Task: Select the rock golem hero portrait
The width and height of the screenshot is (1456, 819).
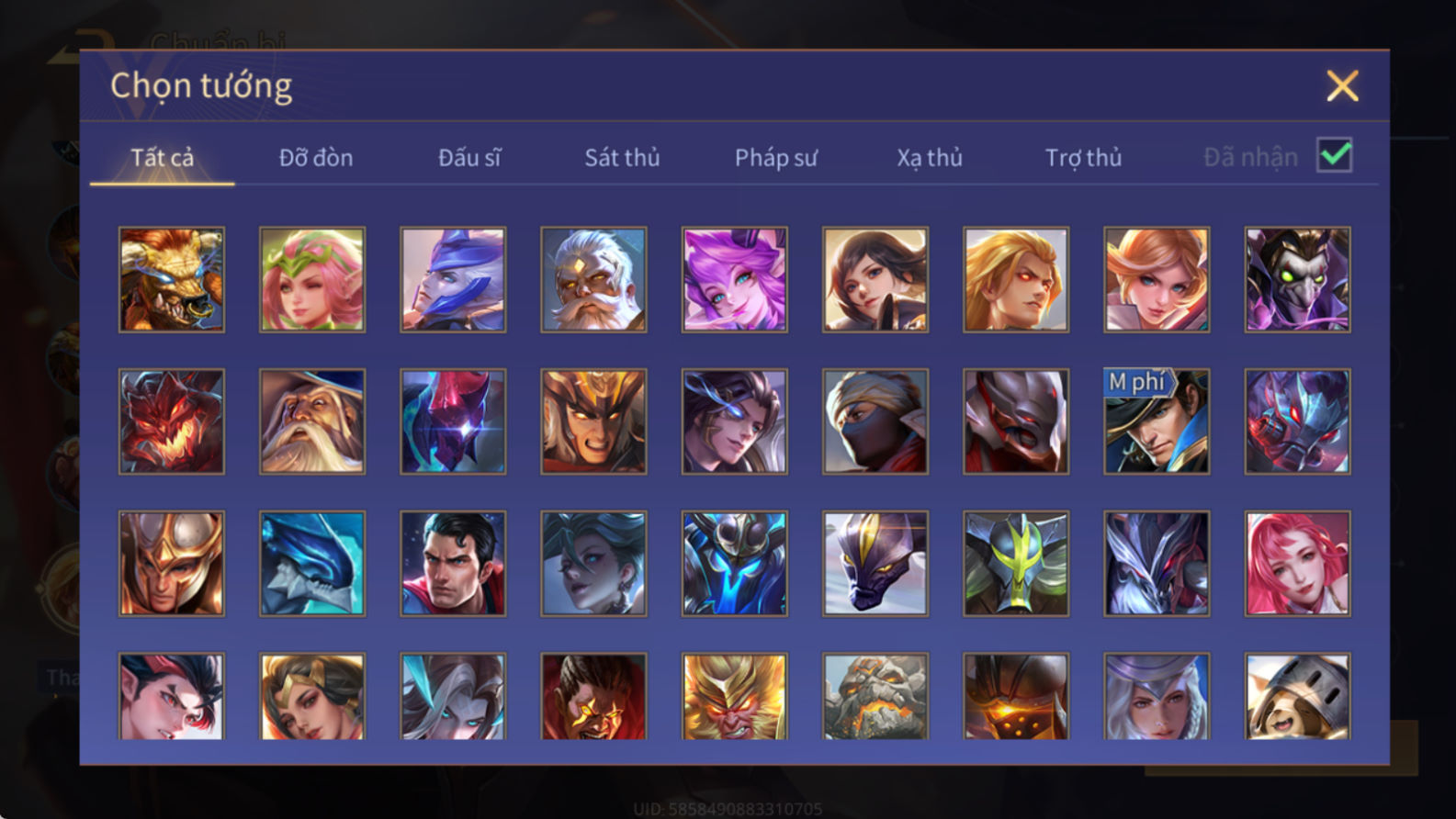Action: (875, 696)
